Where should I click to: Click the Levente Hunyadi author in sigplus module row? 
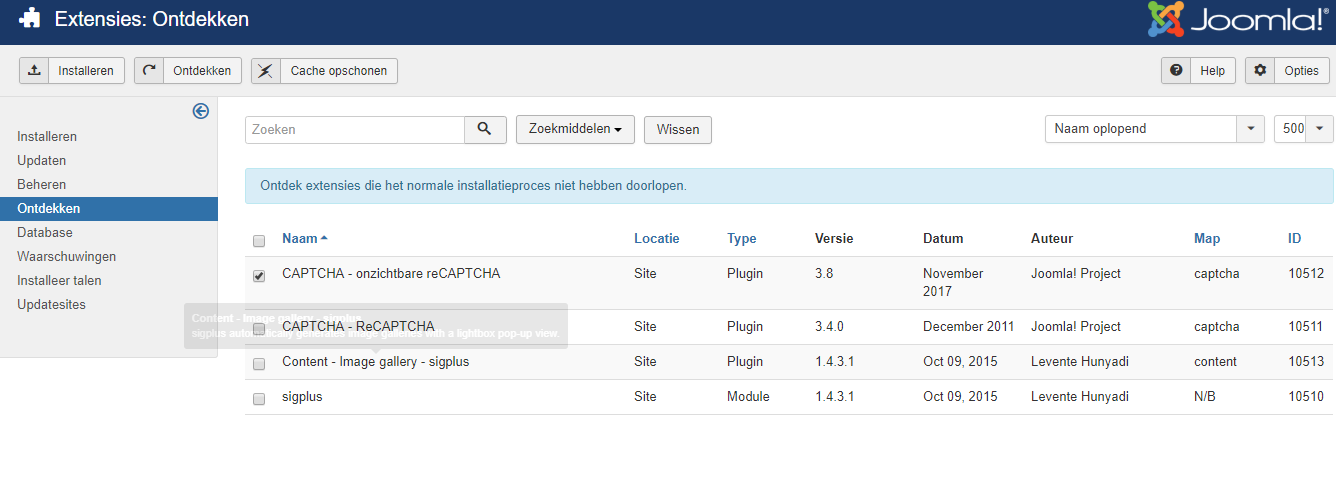click(x=1080, y=397)
